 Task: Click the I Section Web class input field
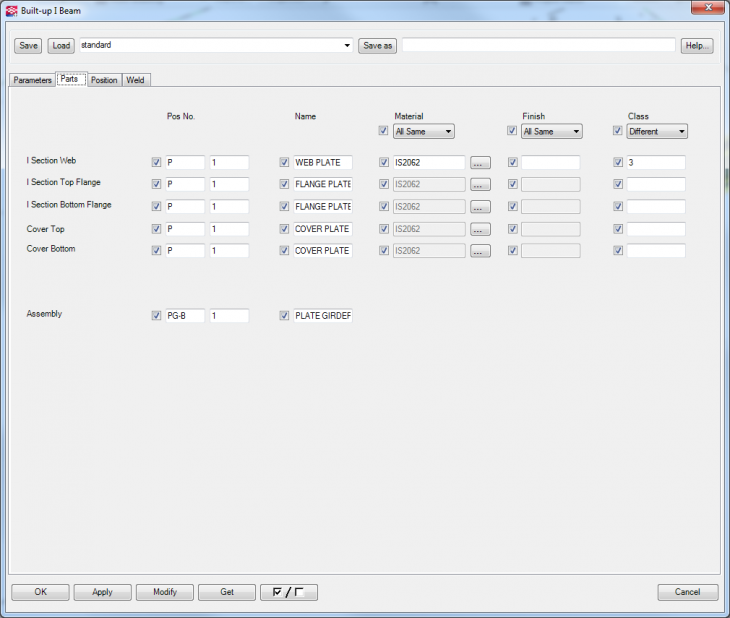coord(655,162)
